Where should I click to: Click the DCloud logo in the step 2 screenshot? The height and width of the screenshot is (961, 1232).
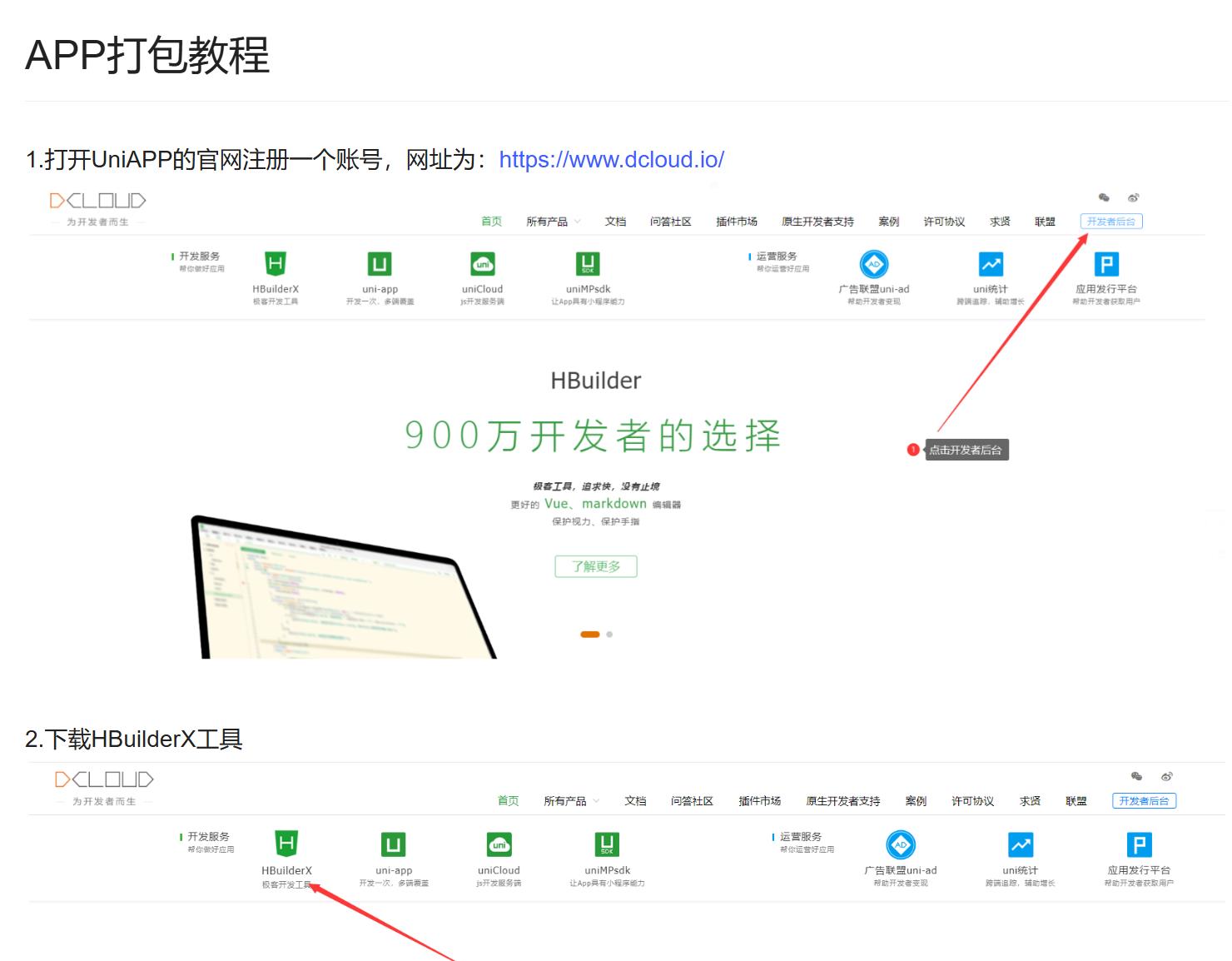pos(104,779)
